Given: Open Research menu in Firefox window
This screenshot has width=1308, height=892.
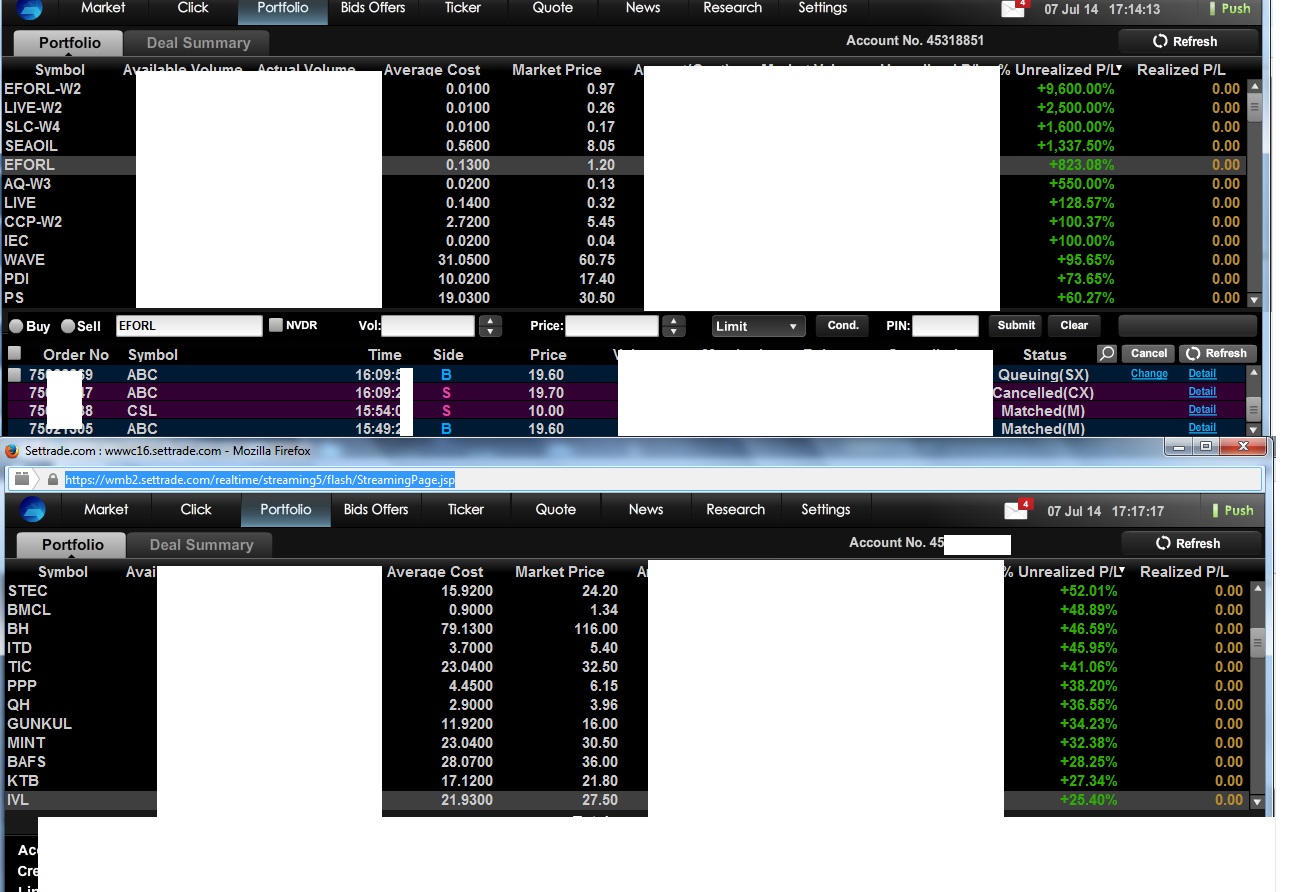Looking at the screenshot, I should [x=736, y=510].
